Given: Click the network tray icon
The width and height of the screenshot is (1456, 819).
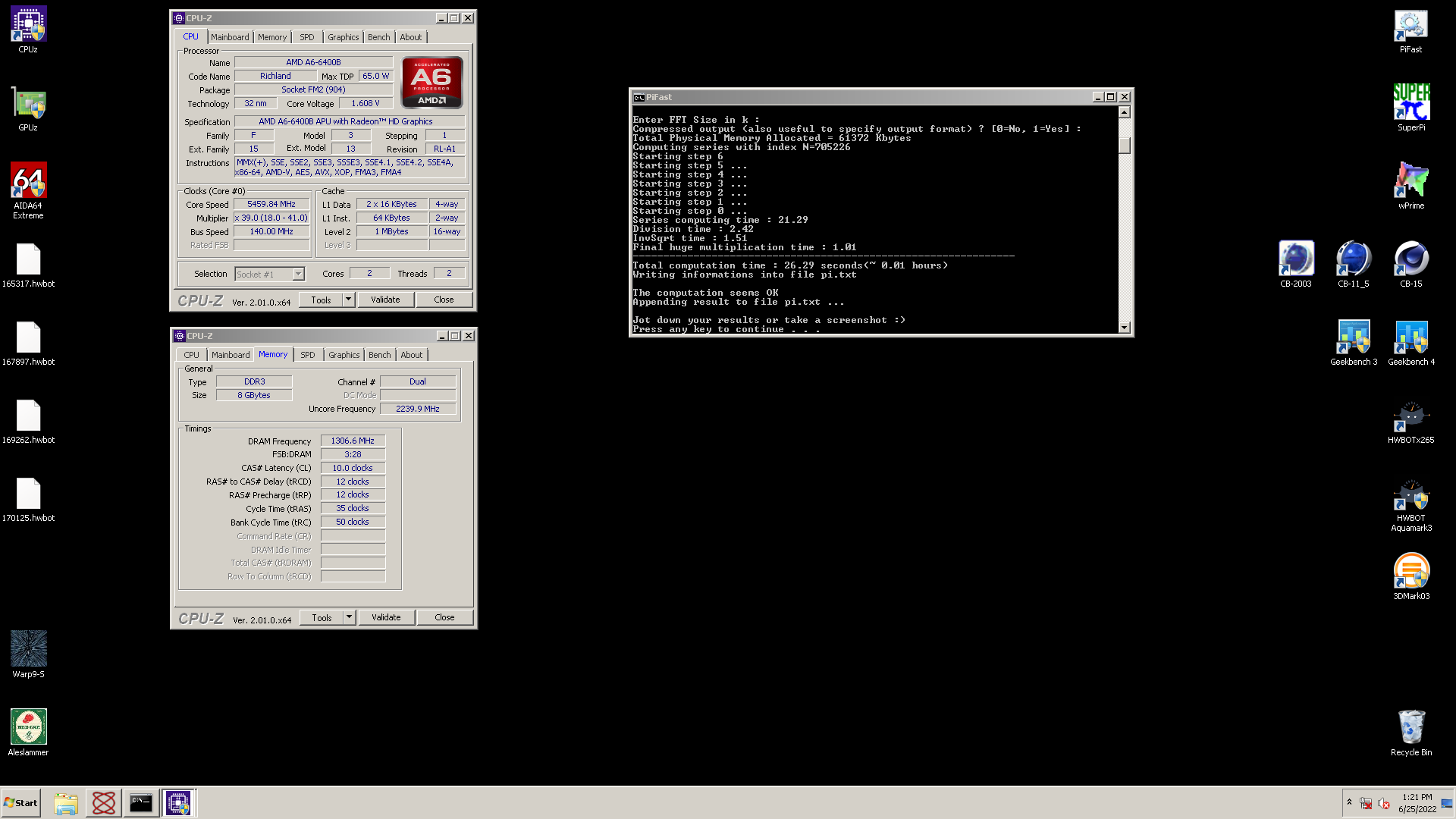Looking at the screenshot, I should [x=1366, y=804].
